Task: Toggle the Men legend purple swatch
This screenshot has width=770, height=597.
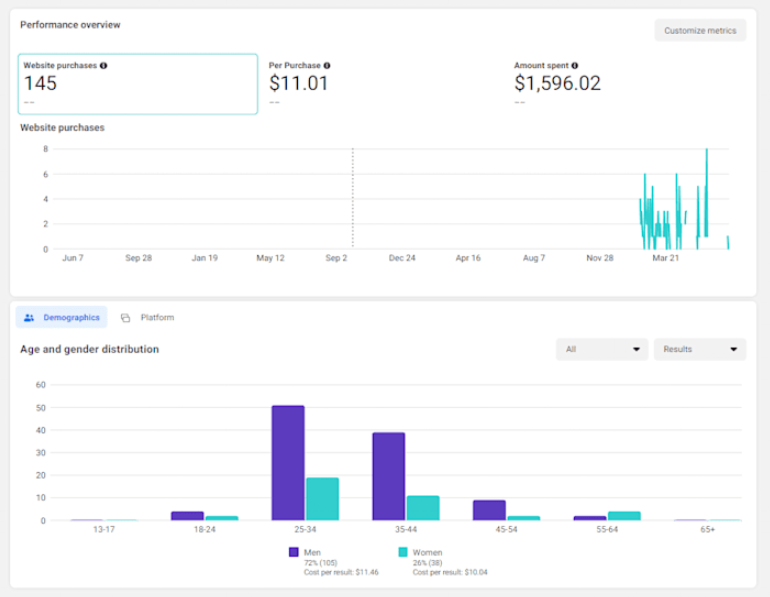Action: 294,552
